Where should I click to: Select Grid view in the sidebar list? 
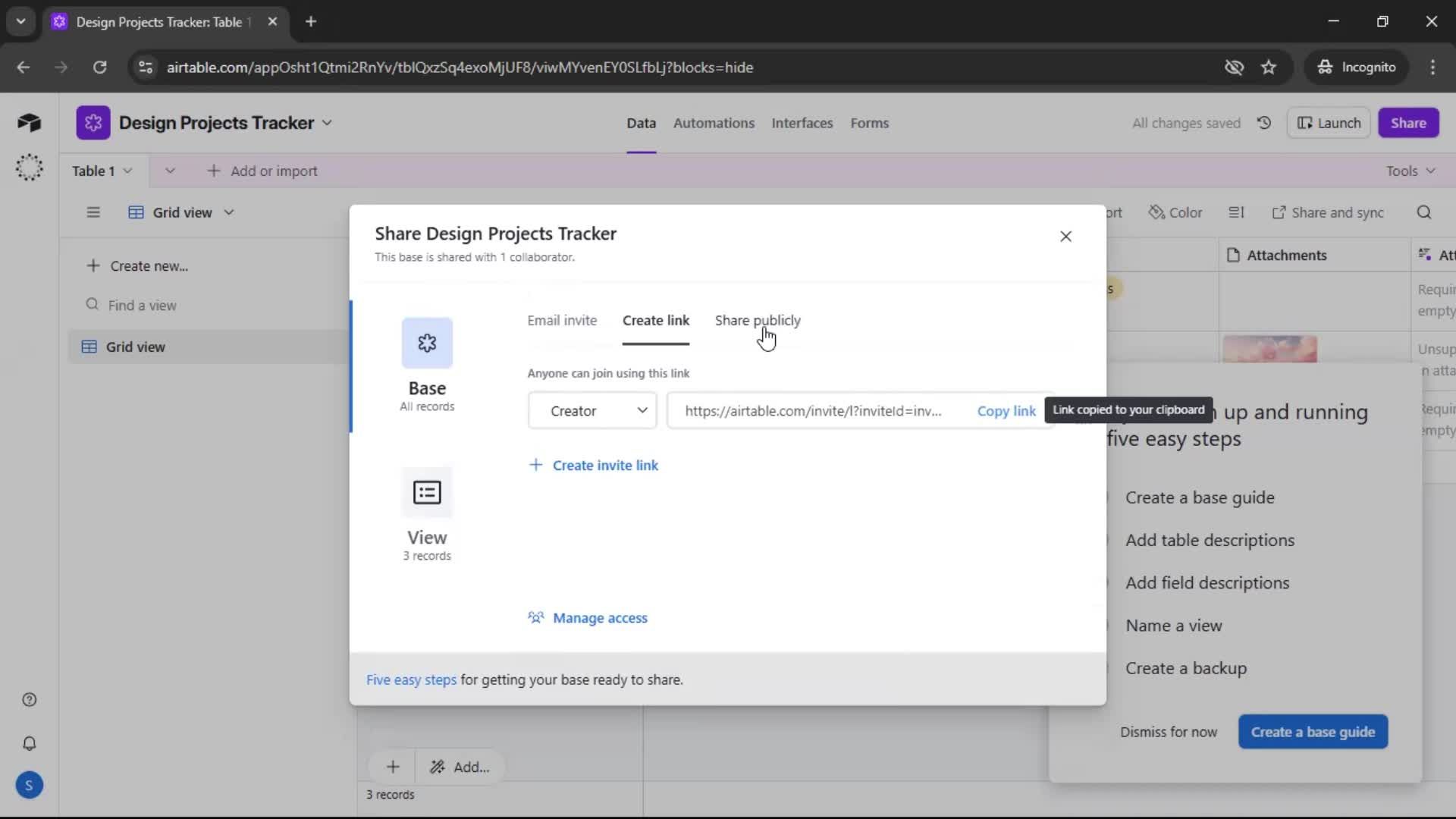(209, 347)
